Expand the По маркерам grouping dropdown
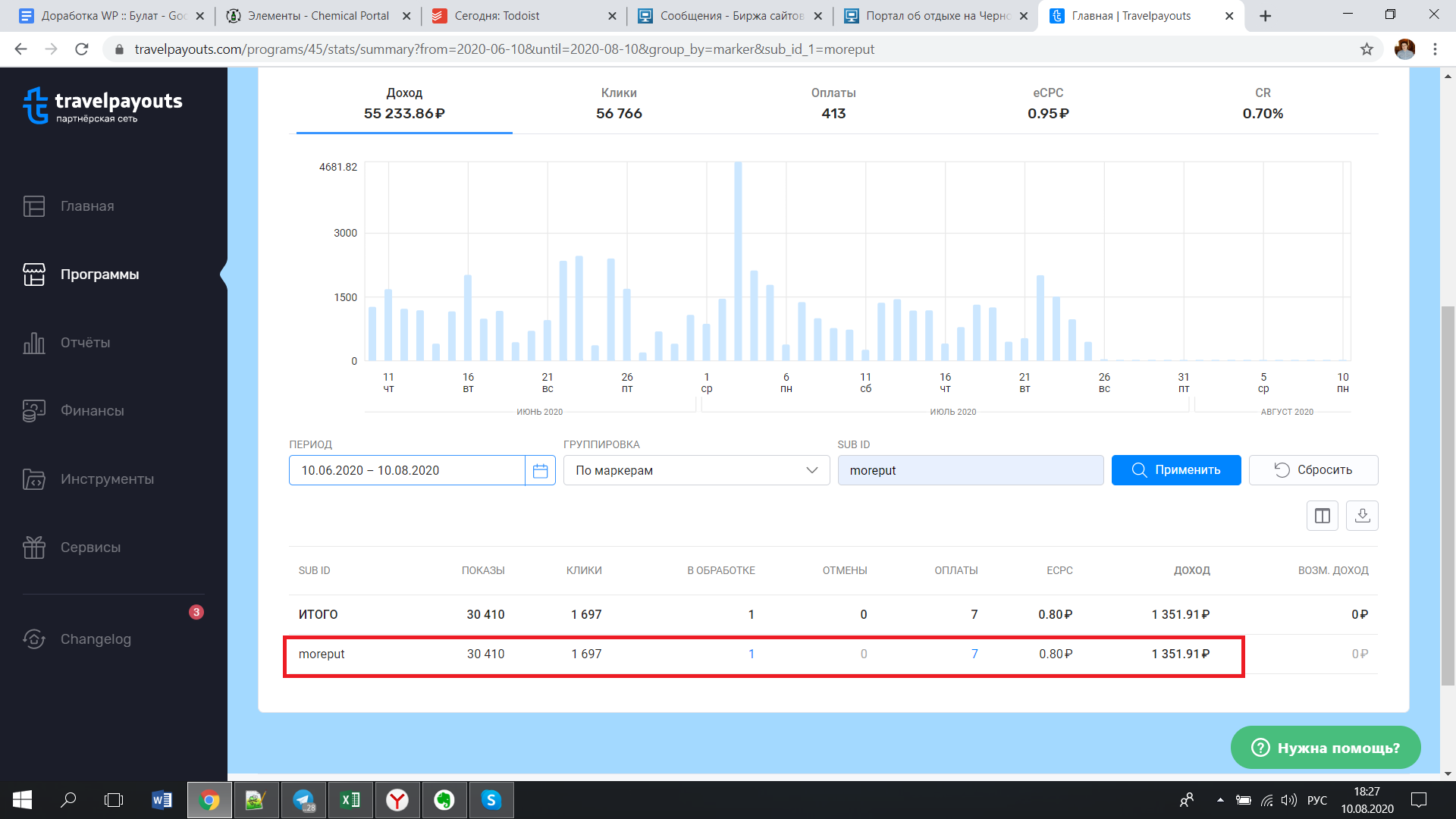Image resolution: width=1456 pixels, height=819 pixels. [x=695, y=471]
